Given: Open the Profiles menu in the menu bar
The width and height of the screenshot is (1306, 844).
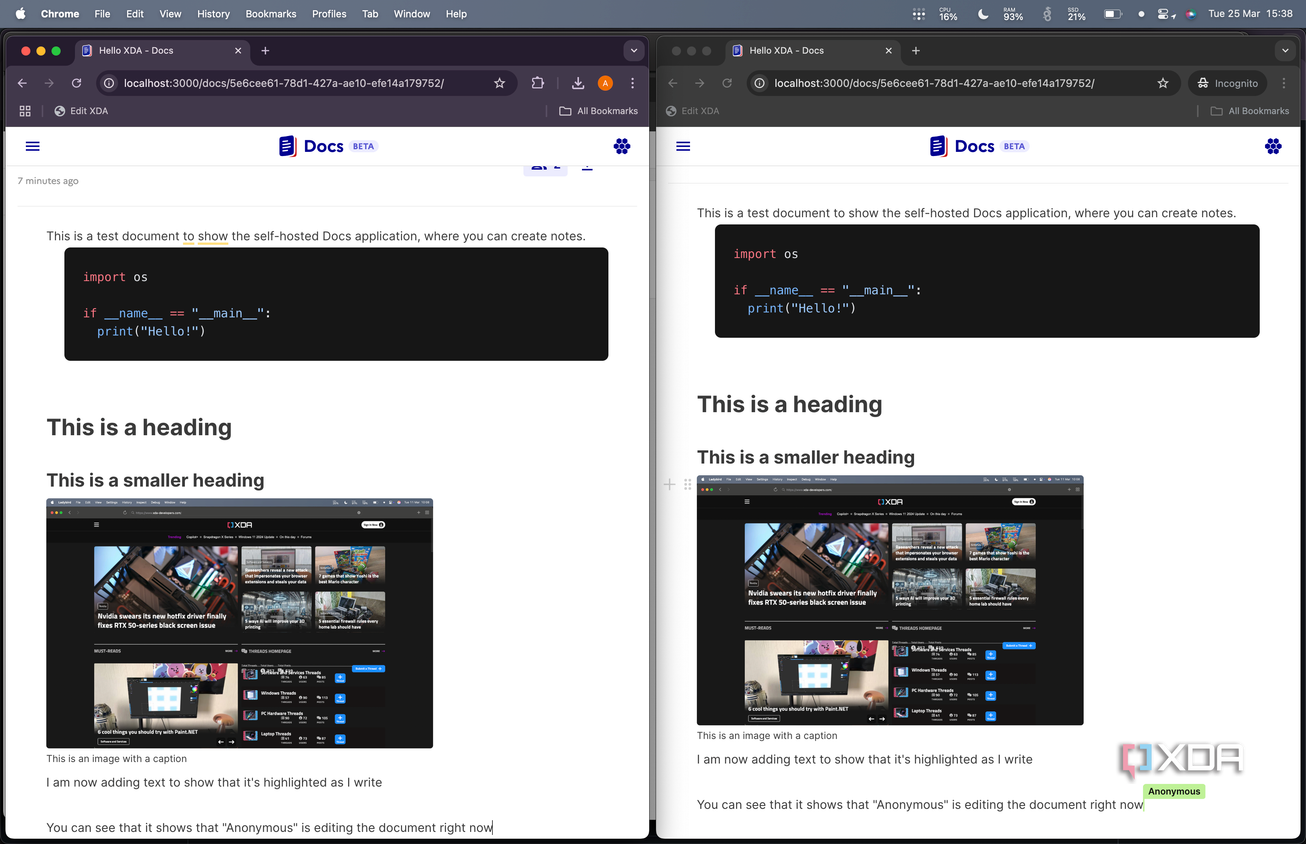Looking at the screenshot, I should click(329, 14).
